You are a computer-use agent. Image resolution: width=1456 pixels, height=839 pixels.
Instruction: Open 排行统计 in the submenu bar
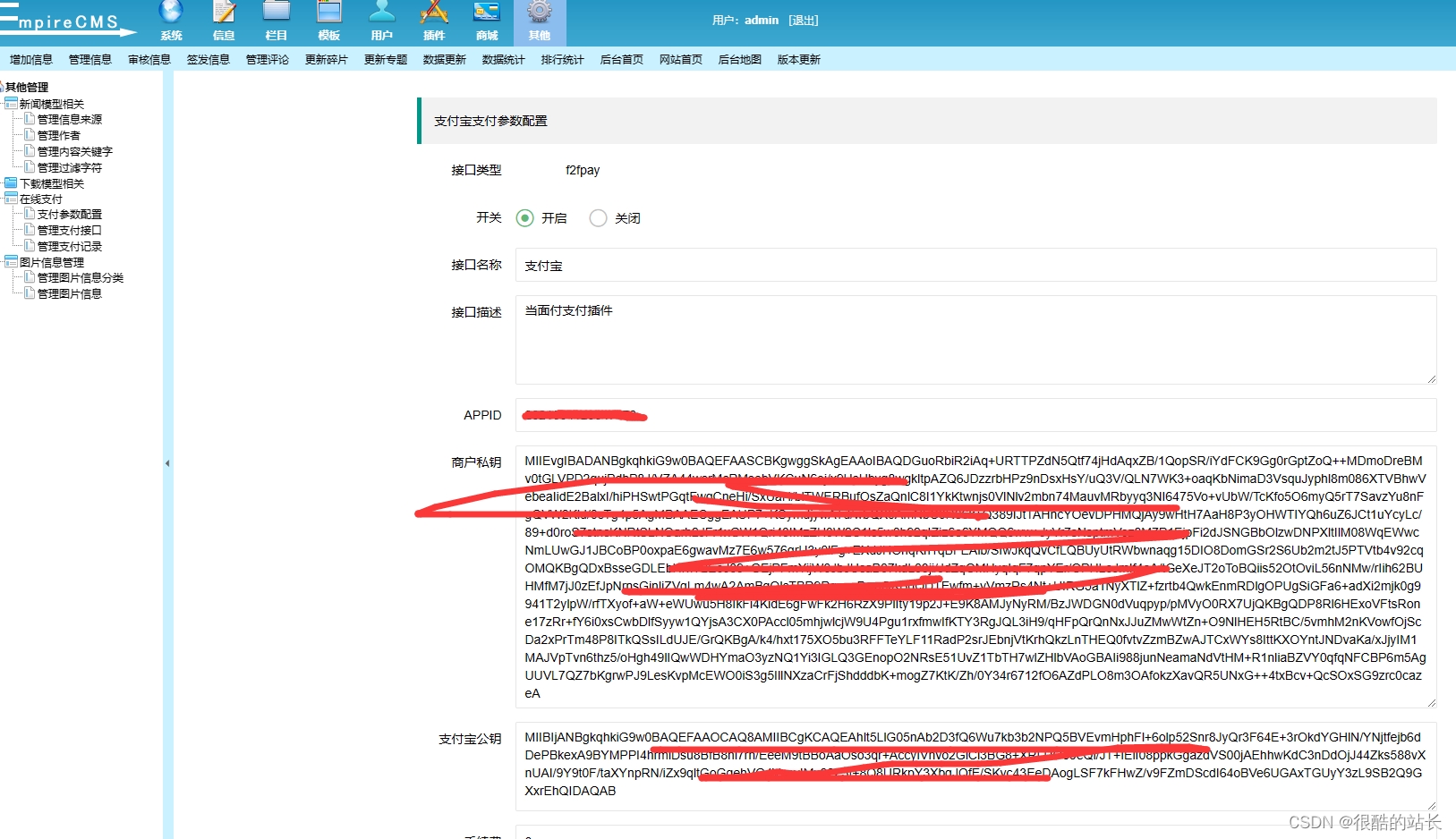coord(563,60)
